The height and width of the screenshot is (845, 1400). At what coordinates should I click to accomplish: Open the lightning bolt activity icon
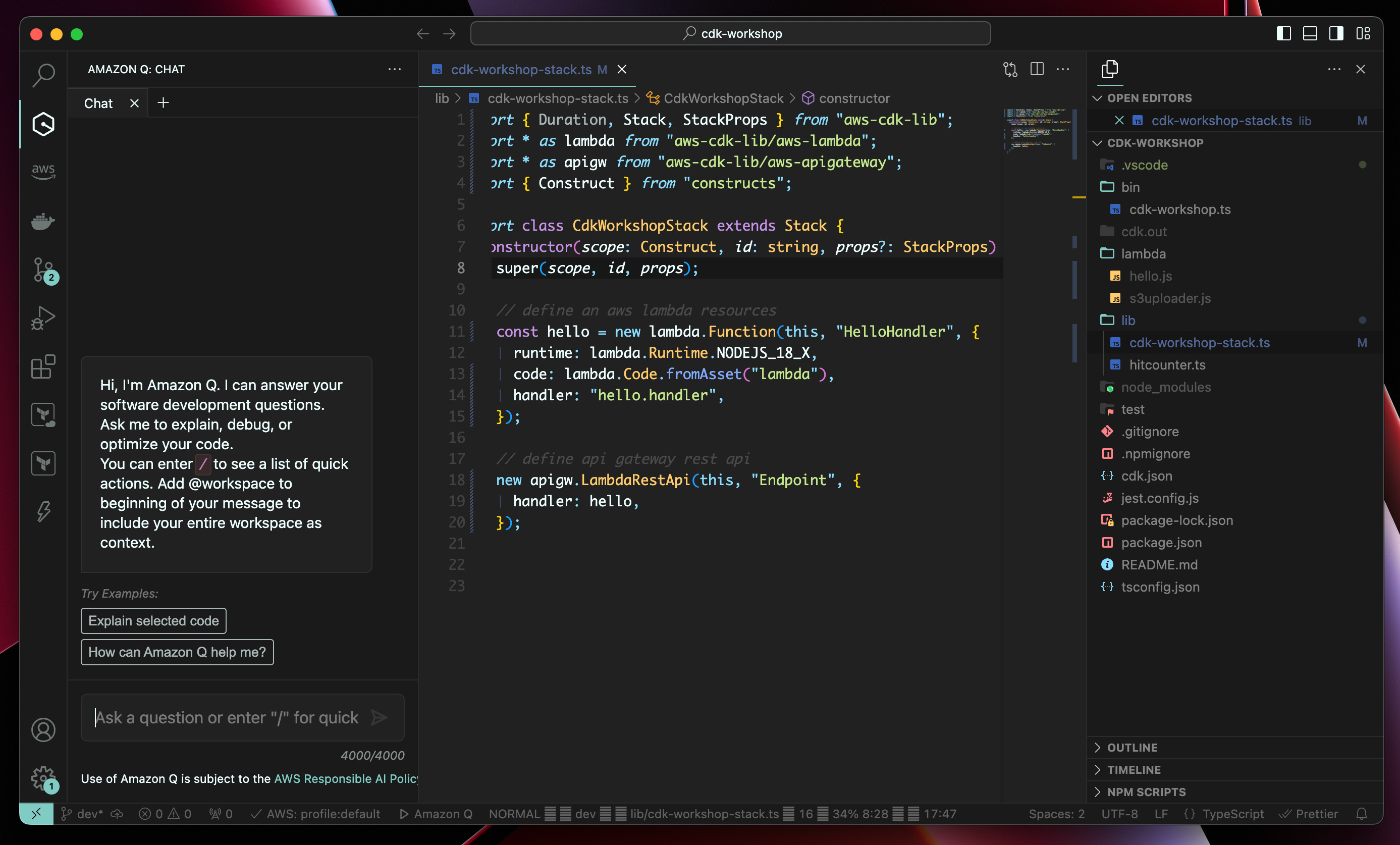pyautogui.click(x=43, y=511)
